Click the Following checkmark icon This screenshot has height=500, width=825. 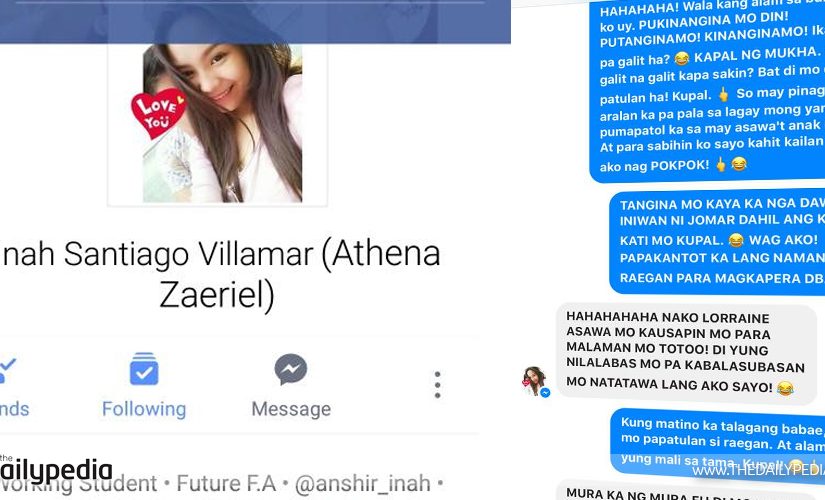coord(144,369)
